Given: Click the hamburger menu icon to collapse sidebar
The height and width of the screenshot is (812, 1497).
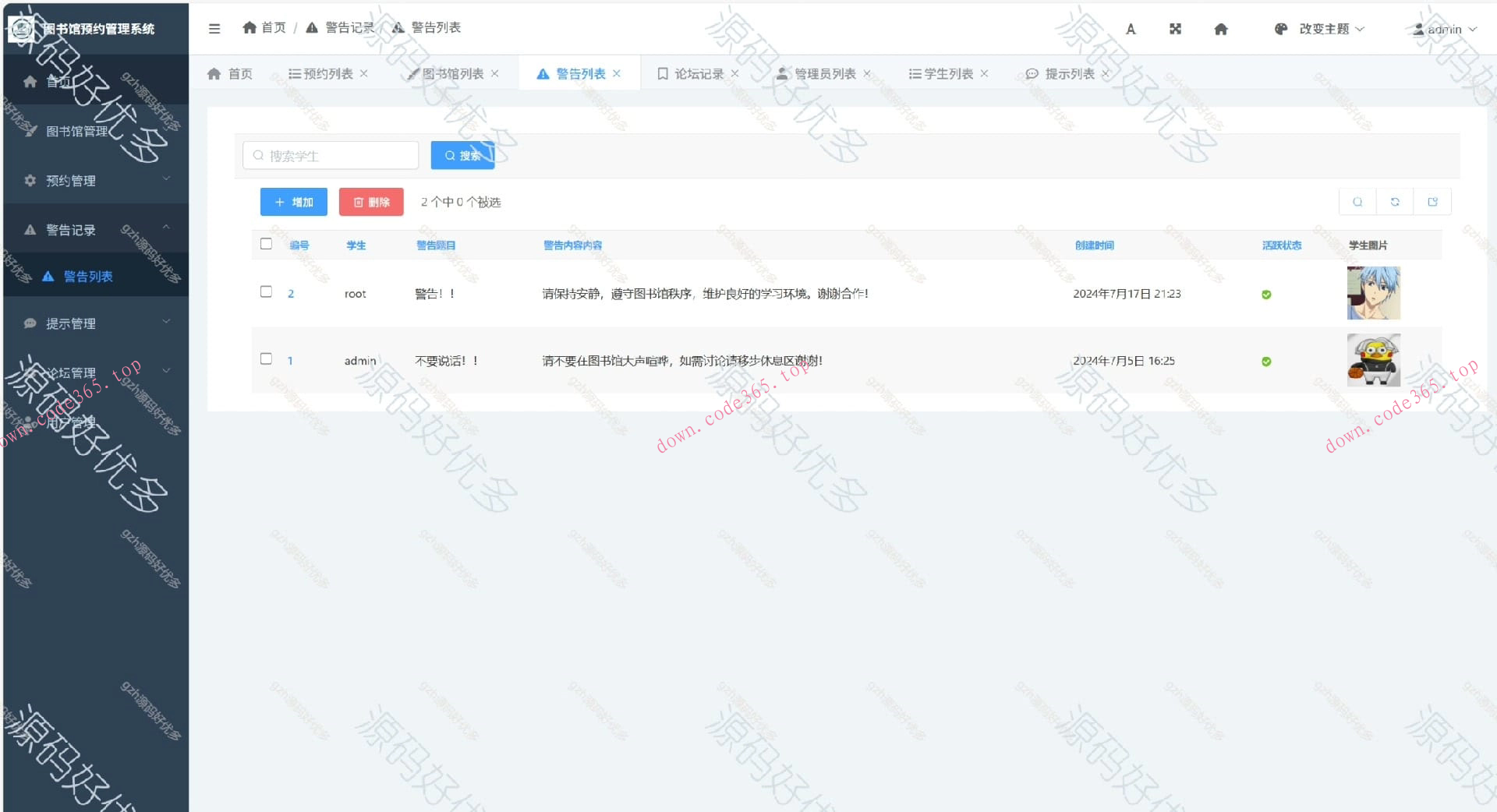Looking at the screenshot, I should tap(214, 28).
